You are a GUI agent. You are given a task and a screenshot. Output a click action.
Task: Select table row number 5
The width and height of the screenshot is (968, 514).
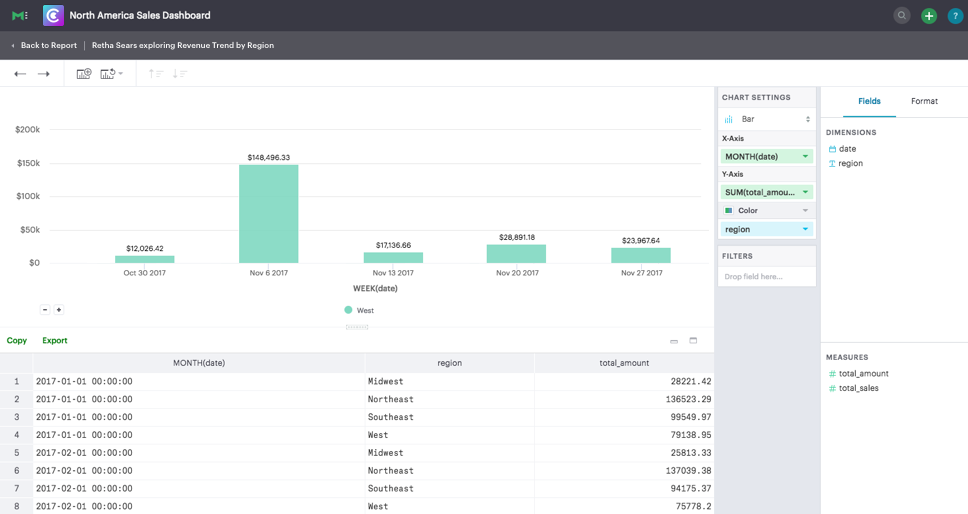[x=17, y=453]
